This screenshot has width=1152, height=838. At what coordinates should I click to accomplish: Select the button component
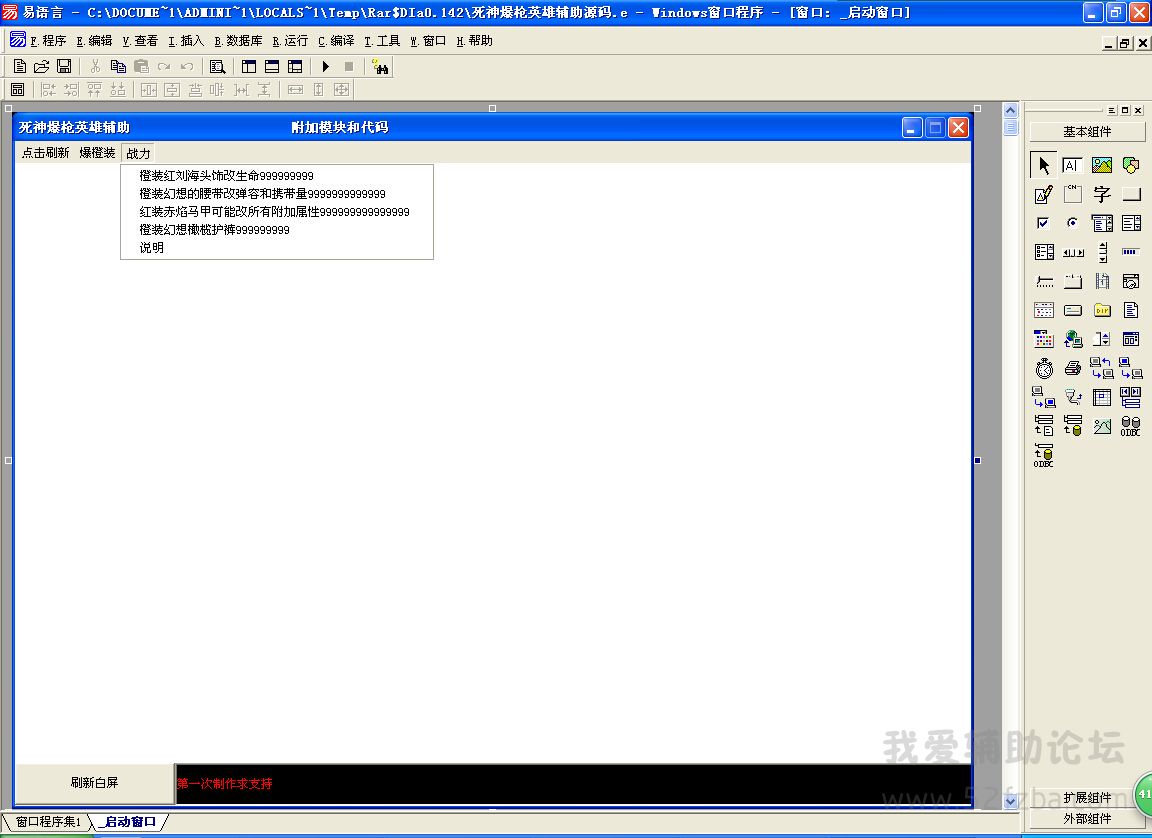pyautogui.click(x=1131, y=195)
